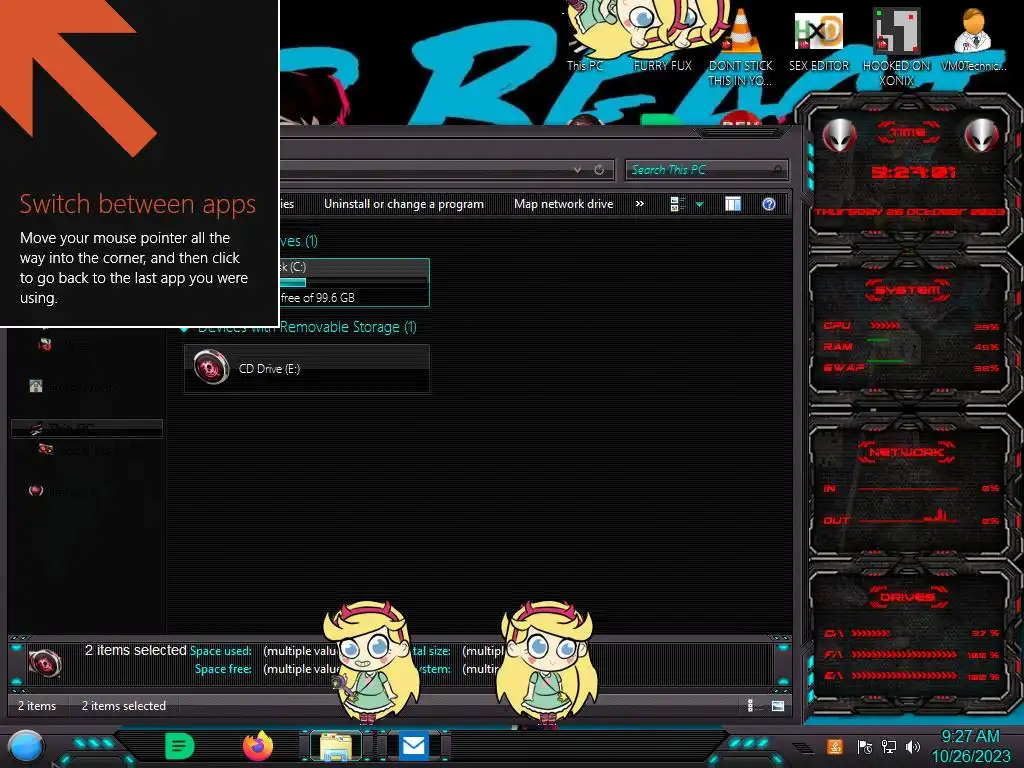This screenshot has width=1024, height=768.
Task: Click the network OUT graph on widget
Action: tap(909, 516)
